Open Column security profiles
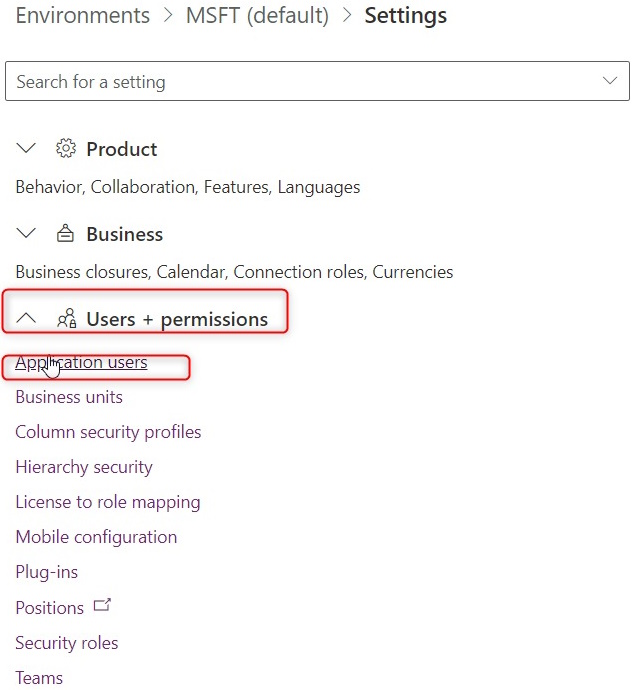 (108, 432)
